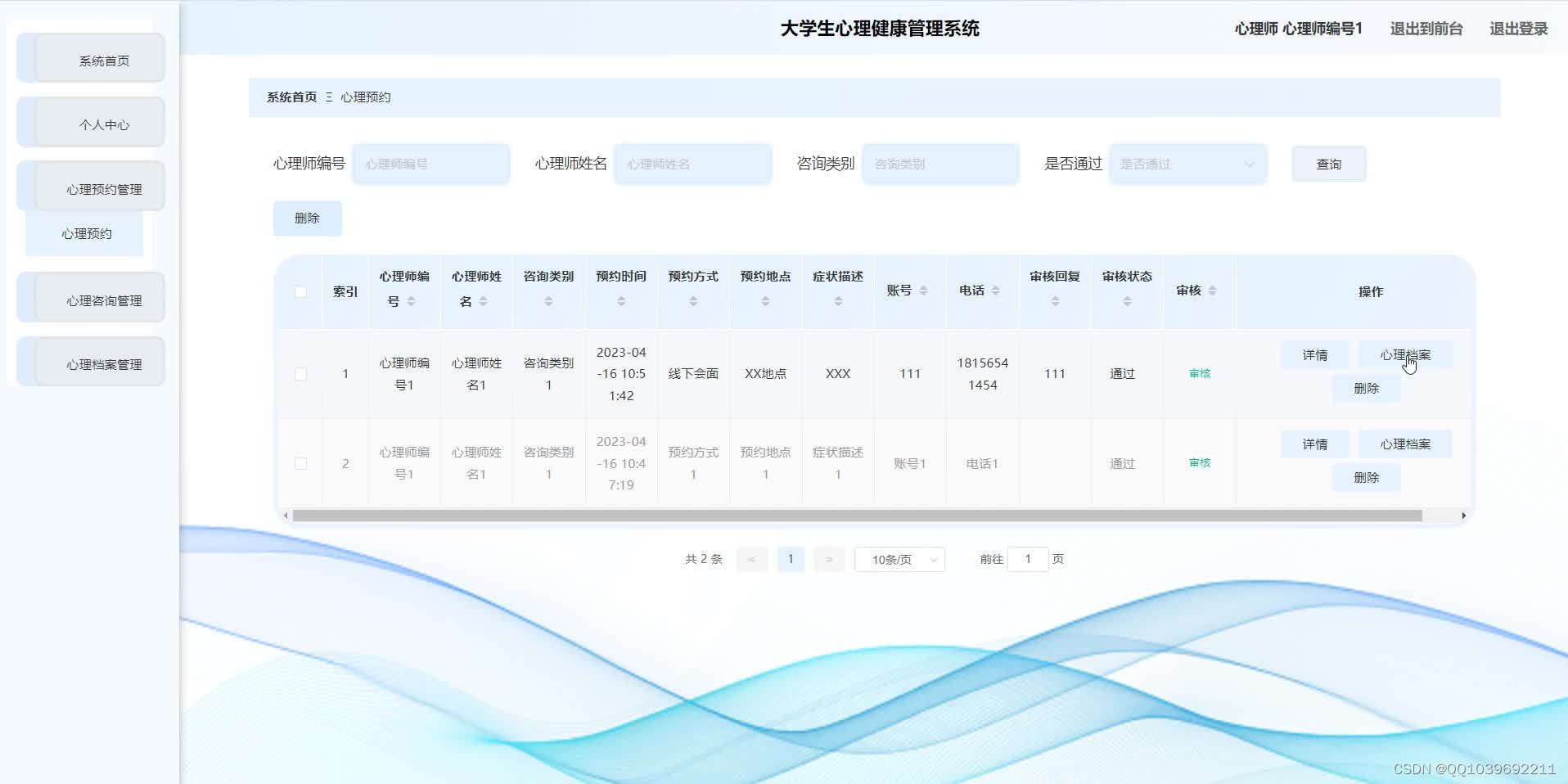Go to next page arrow

[829, 559]
